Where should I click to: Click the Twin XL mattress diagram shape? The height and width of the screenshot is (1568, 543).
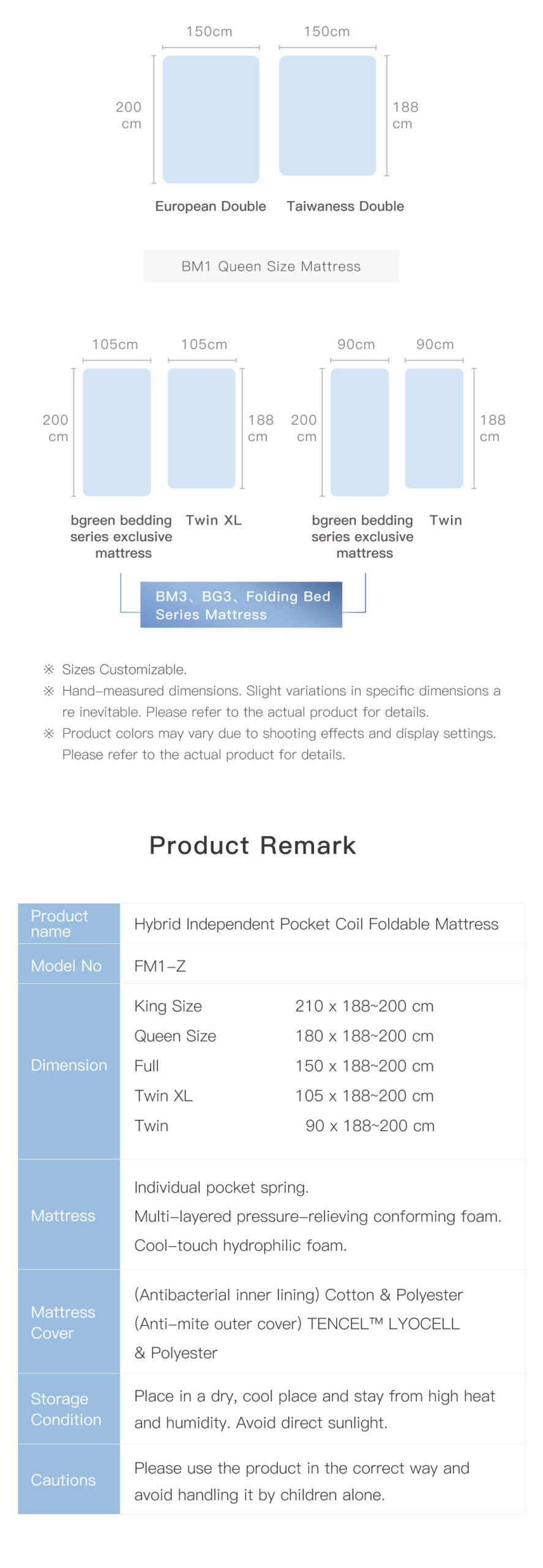pyautogui.click(x=201, y=428)
